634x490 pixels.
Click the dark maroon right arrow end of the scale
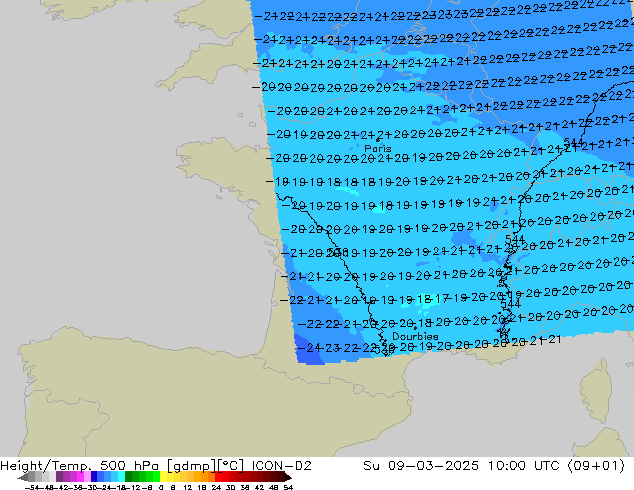[x=287, y=477]
